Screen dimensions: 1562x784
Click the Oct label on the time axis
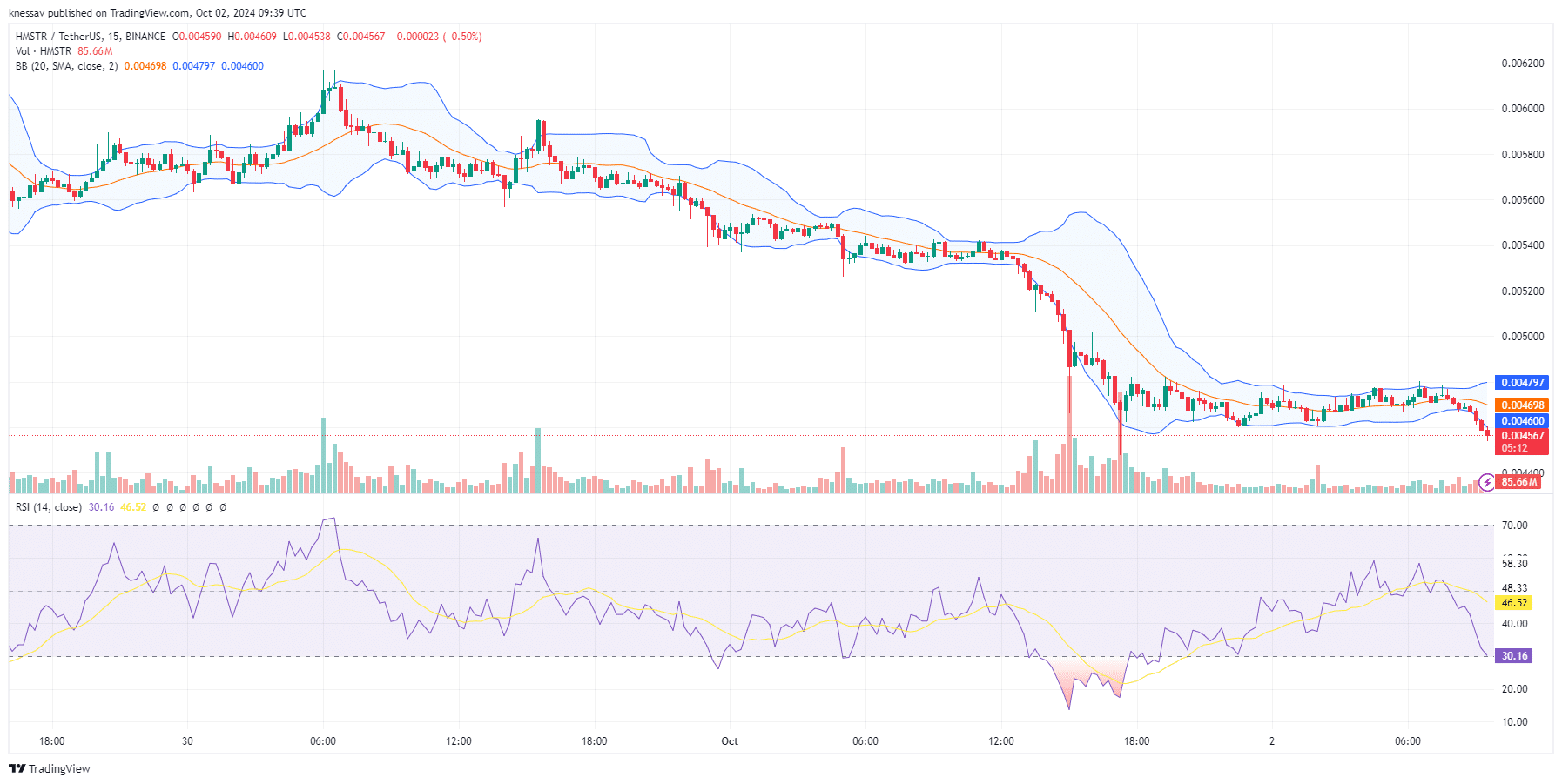730,741
